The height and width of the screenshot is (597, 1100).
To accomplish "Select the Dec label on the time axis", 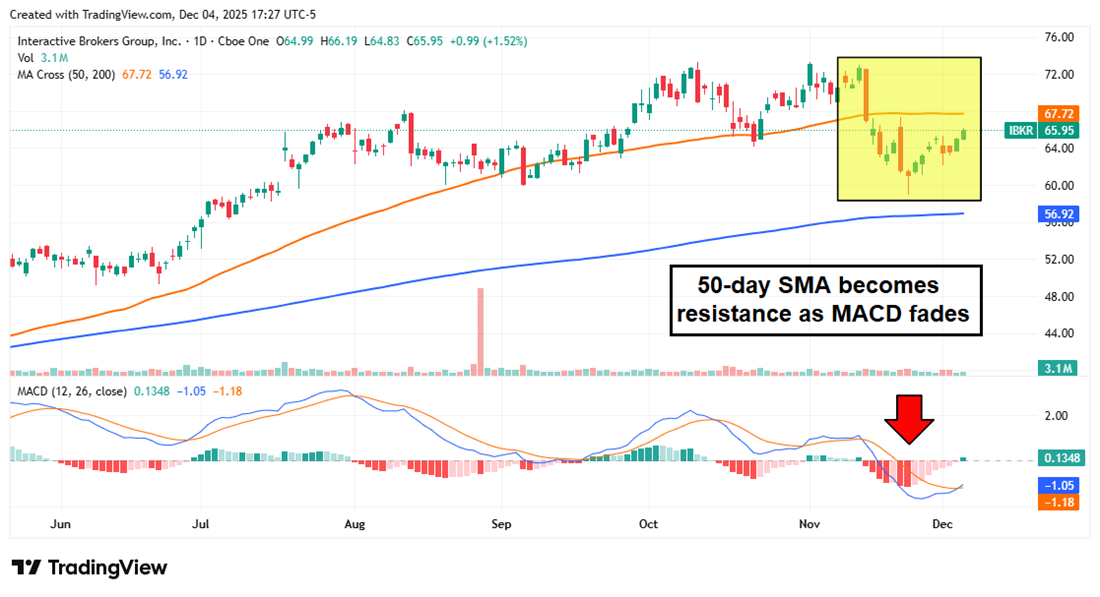I will 942,523.
